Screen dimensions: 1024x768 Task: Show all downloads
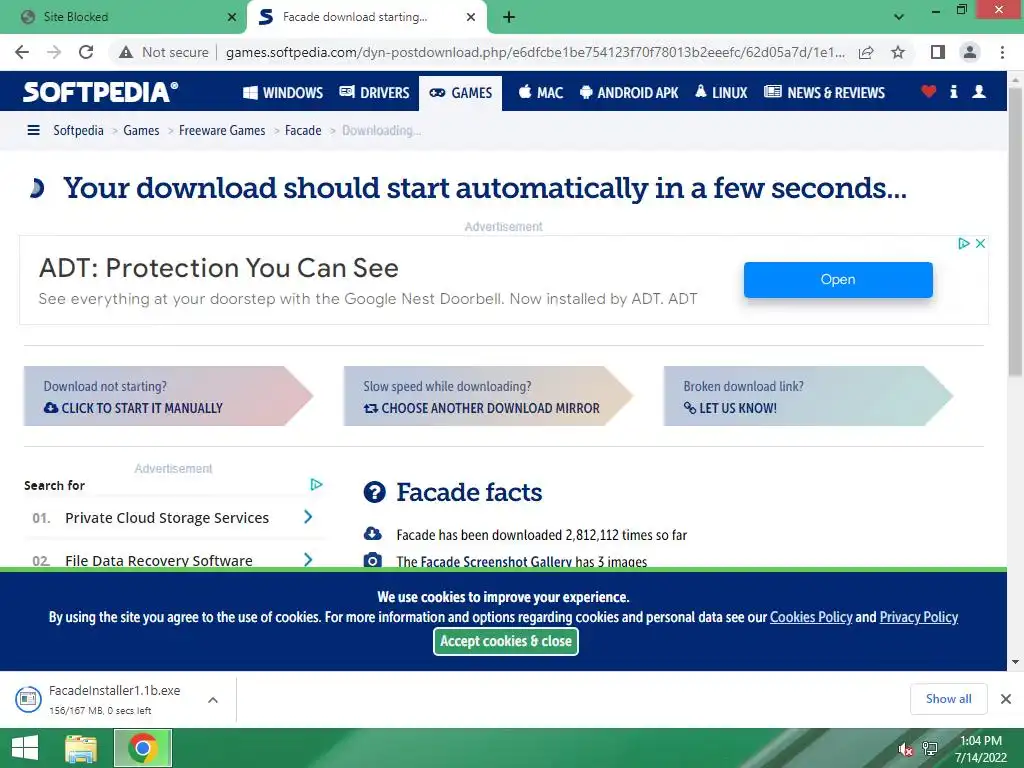pyautogui.click(x=948, y=699)
